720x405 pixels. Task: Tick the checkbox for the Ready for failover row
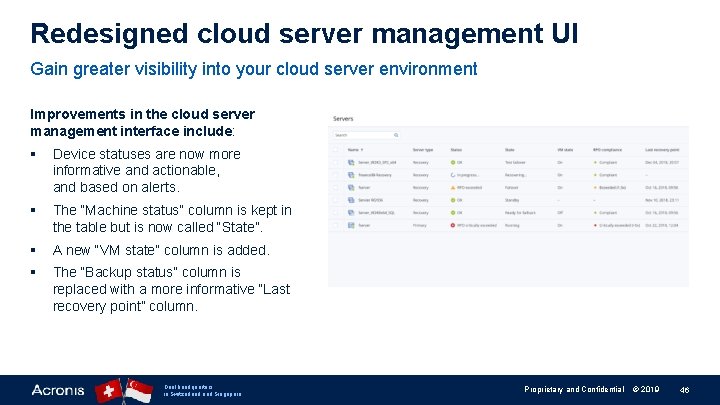(335, 213)
